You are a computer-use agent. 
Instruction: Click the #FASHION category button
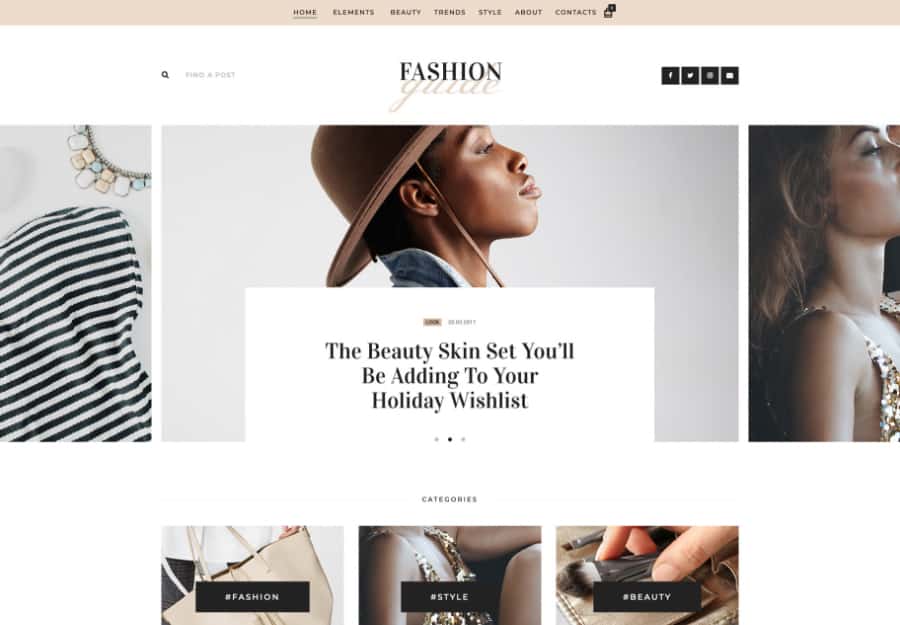click(253, 596)
